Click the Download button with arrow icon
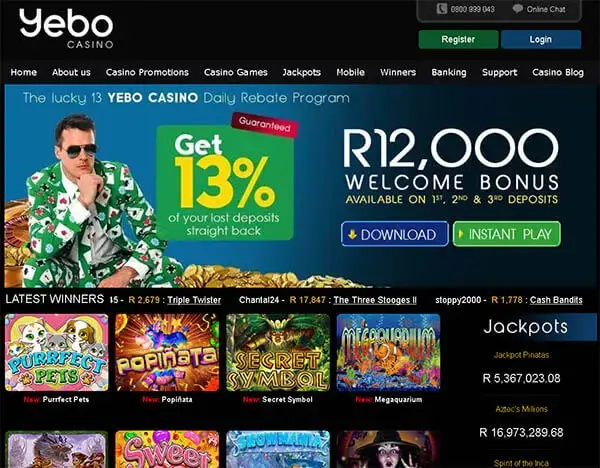600x468 pixels. tap(395, 234)
